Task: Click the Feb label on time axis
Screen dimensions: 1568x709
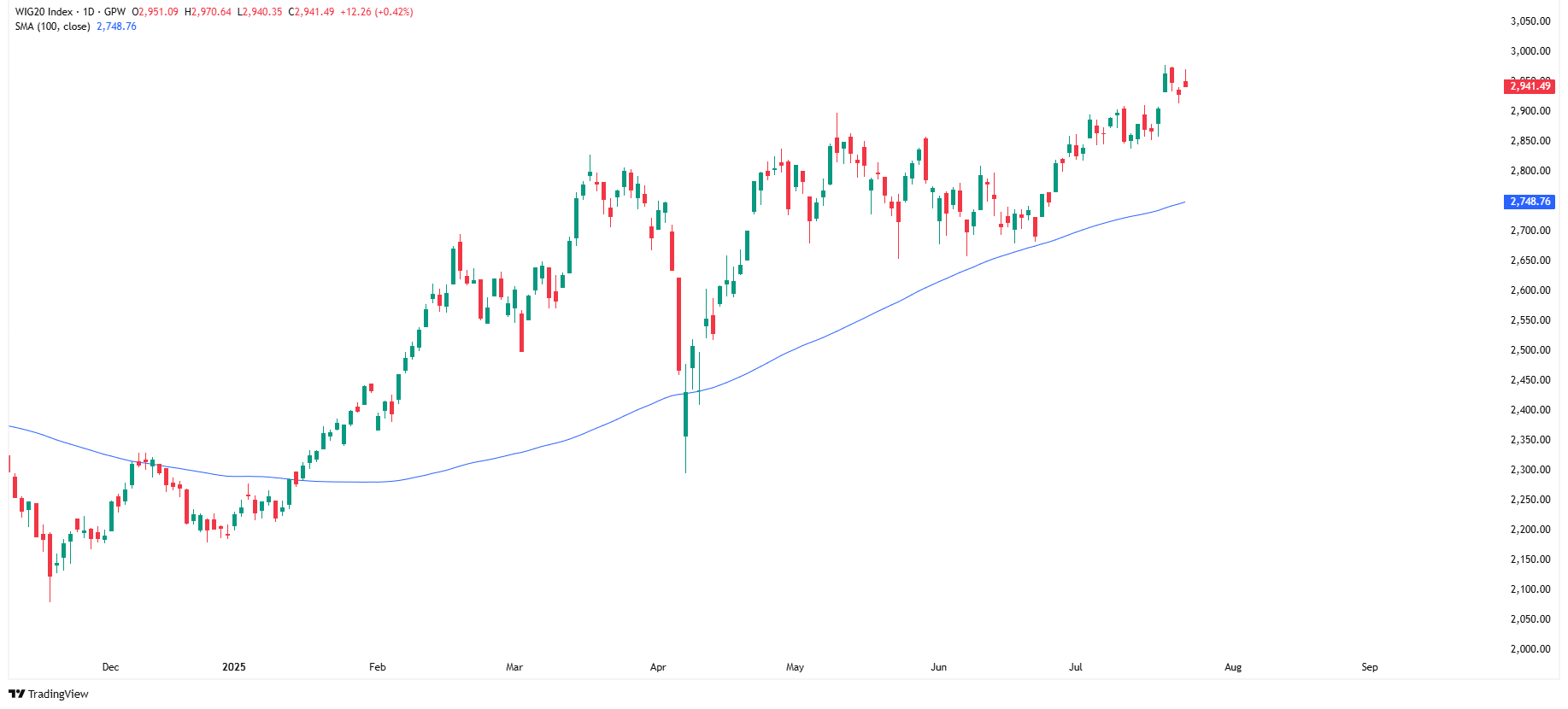Action: (377, 667)
